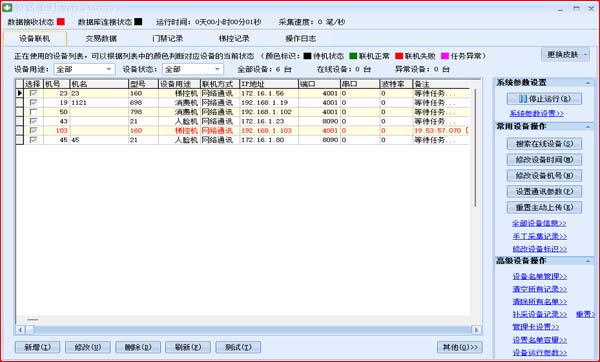
Task: Toggle the checkbox for red device 103
Action: pos(33,130)
